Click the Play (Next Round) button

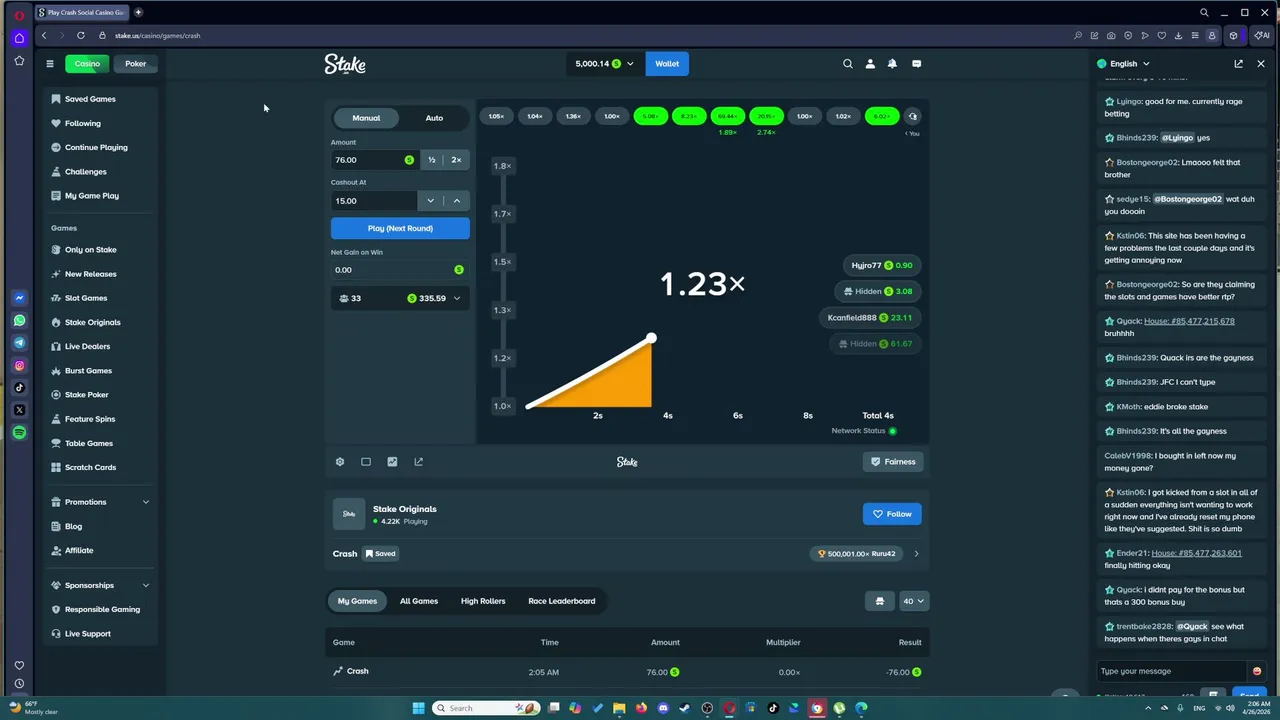400,228
